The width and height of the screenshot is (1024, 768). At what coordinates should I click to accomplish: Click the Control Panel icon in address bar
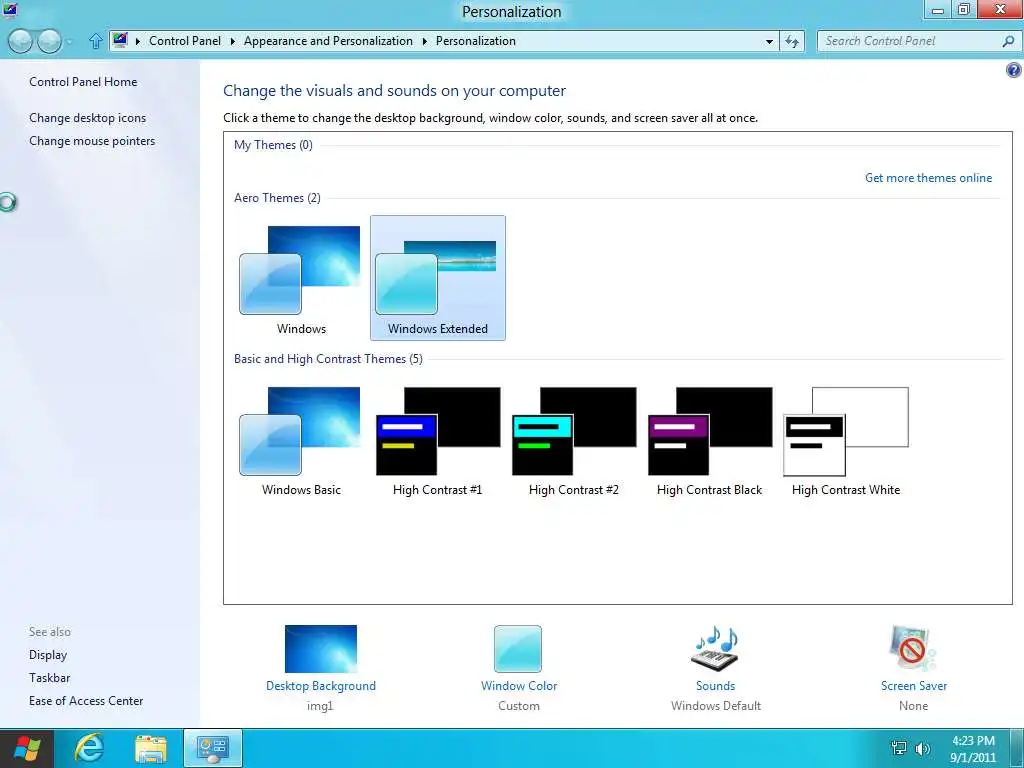pyautogui.click(x=120, y=40)
